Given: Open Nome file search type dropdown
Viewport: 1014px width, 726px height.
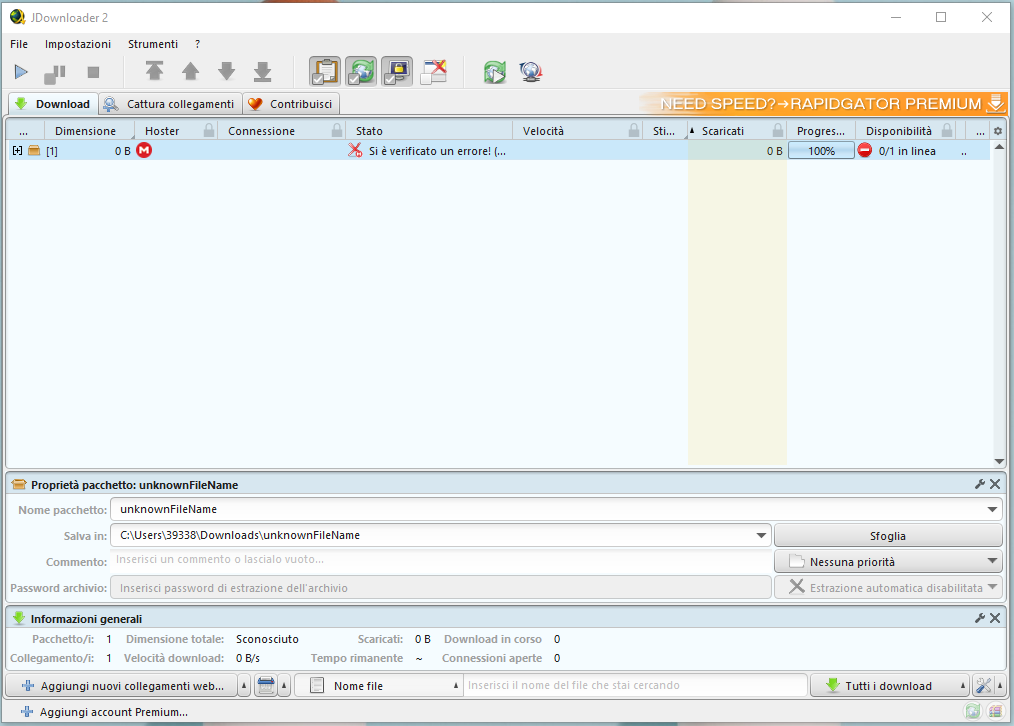Looking at the screenshot, I should [378, 686].
